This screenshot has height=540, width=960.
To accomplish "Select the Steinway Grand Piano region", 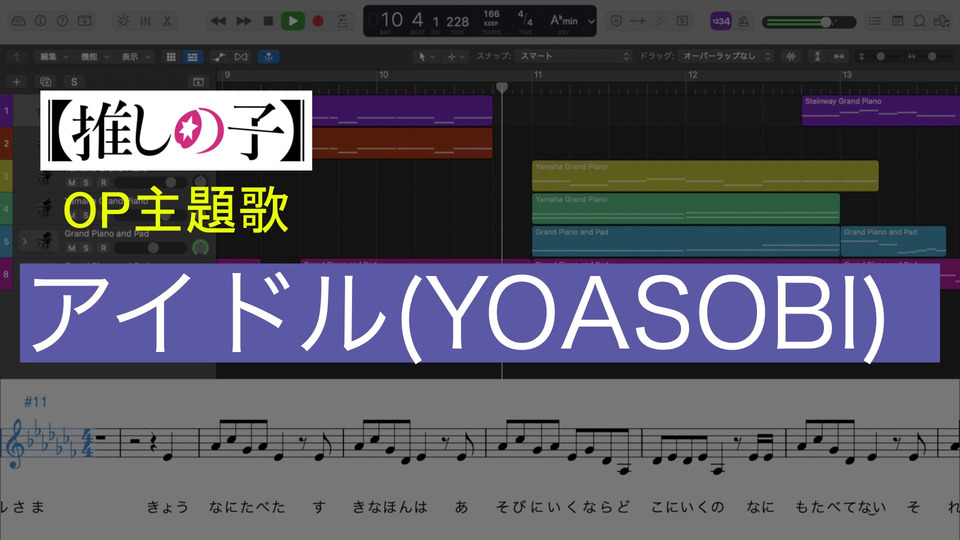I will pos(880,110).
